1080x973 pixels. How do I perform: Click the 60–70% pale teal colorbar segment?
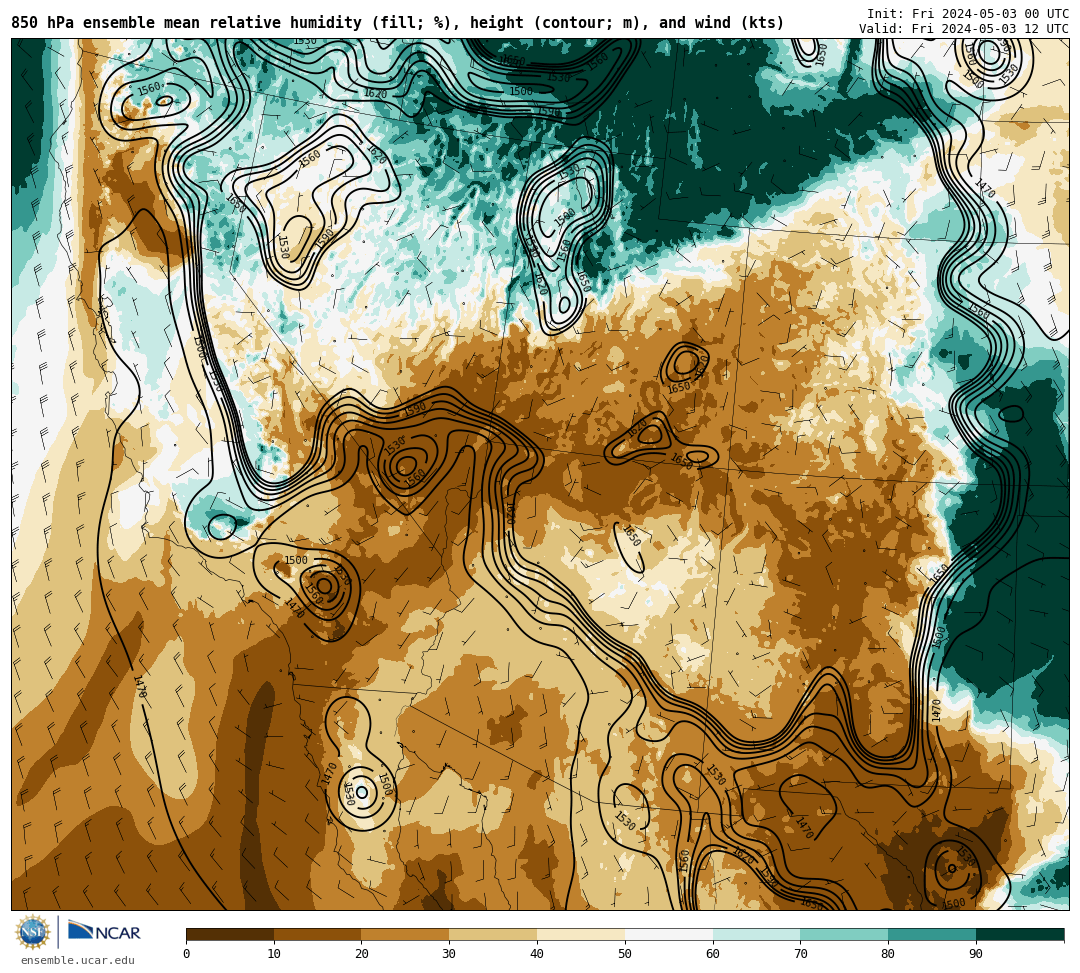(756, 934)
